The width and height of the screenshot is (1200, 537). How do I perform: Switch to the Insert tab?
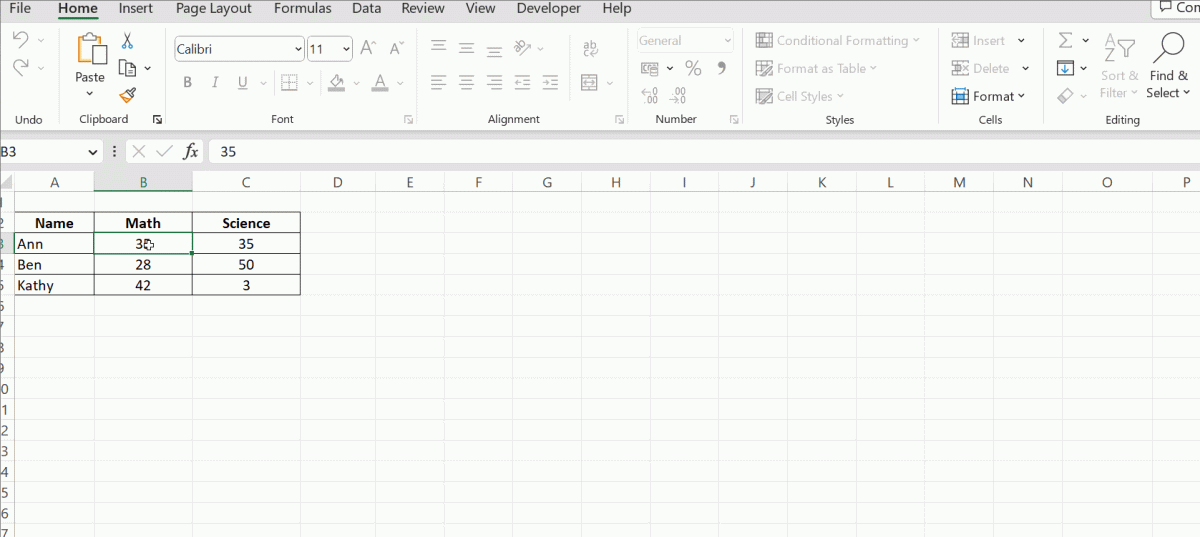136,9
